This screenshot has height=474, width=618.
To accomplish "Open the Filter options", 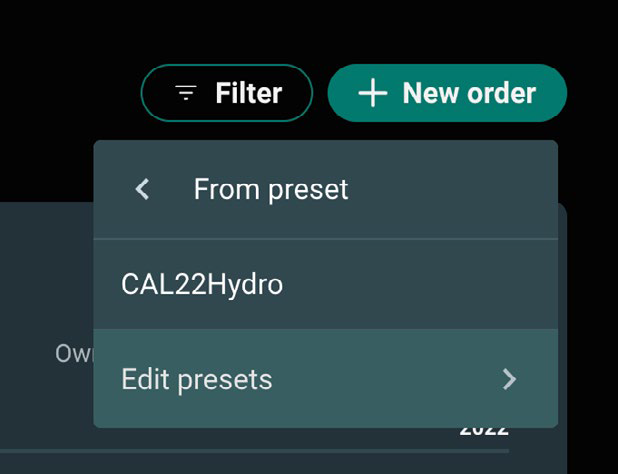I will point(227,93).
